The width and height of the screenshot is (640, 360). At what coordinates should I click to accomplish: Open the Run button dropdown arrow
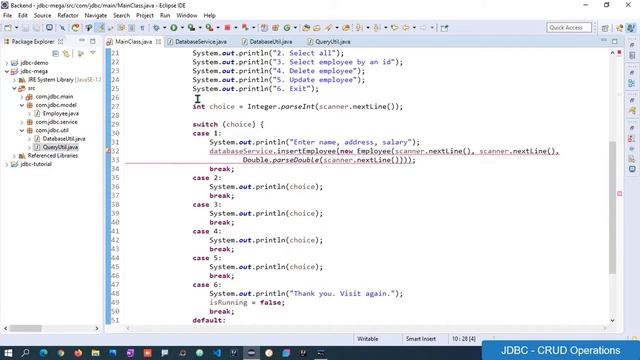click(182, 28)
